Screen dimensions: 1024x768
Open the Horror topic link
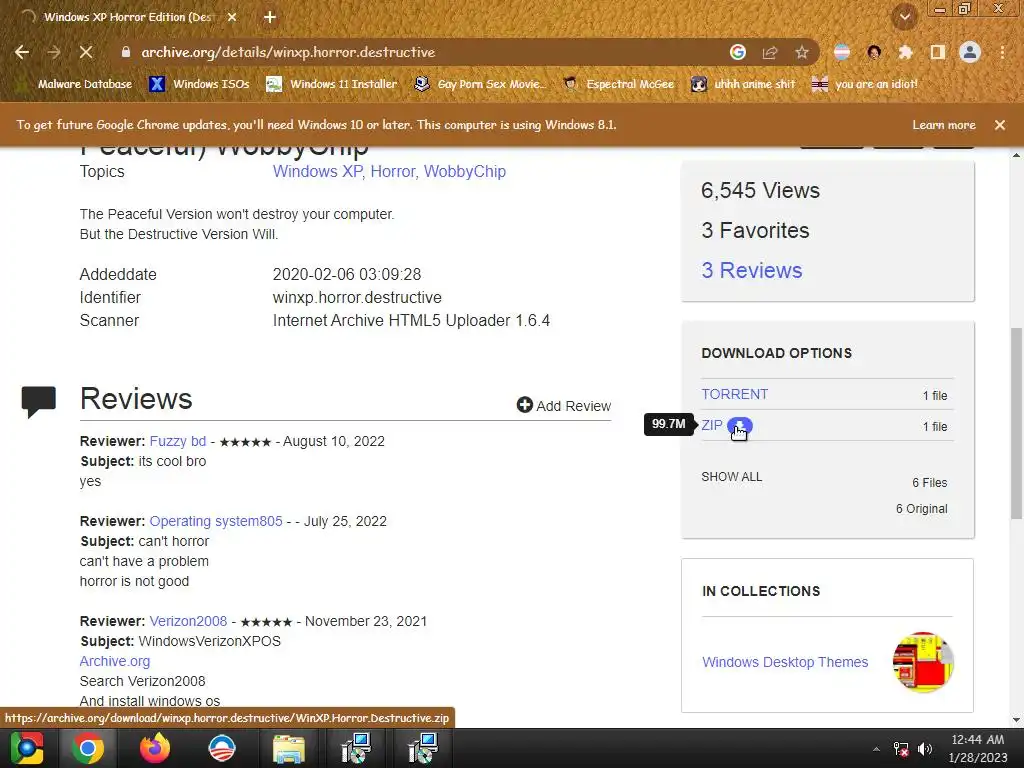pos(392,171)
